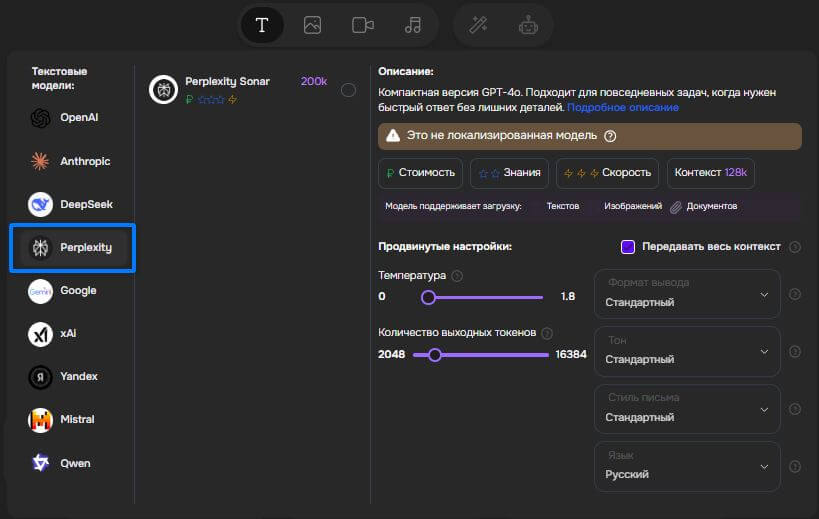Viewport: 819px width, 519px height.
Task: Toggle the Передавать весь контекст checkbox
Action: tap(628, 247)
